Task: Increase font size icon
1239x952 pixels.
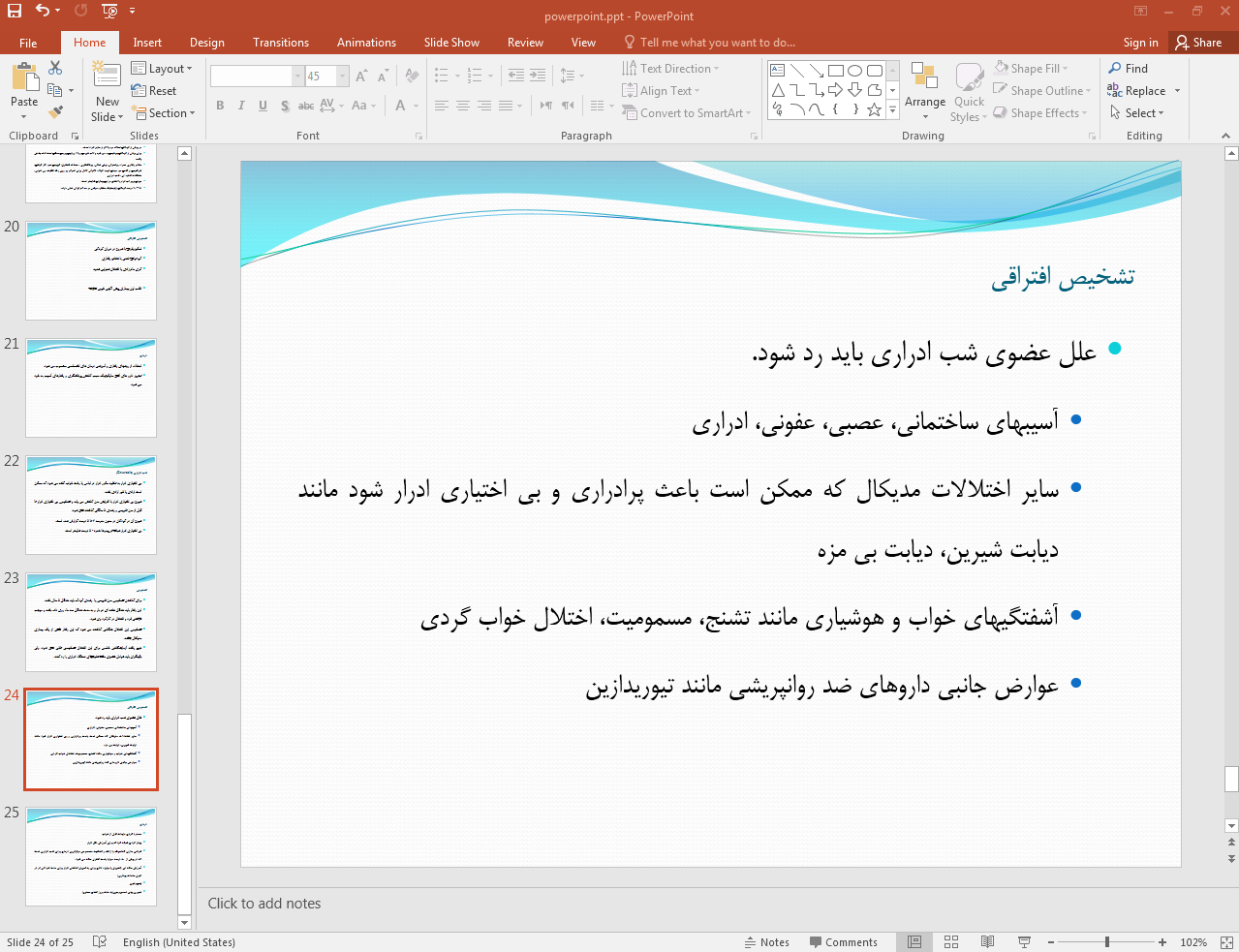Action: [x=361, y=76]
